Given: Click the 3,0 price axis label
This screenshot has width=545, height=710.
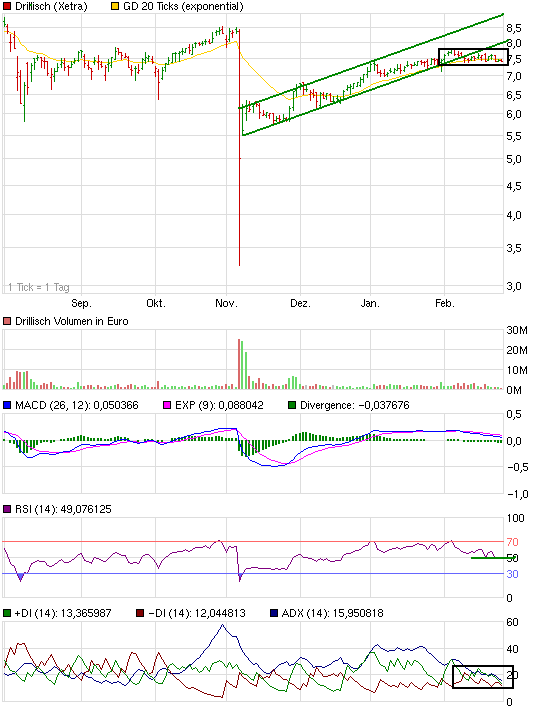Looking at the screenshot, I should click(514, 287).
